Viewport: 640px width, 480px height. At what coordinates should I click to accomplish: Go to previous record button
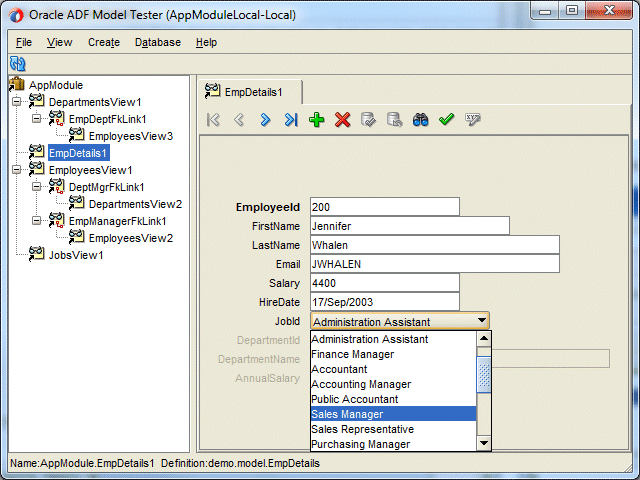239,120
